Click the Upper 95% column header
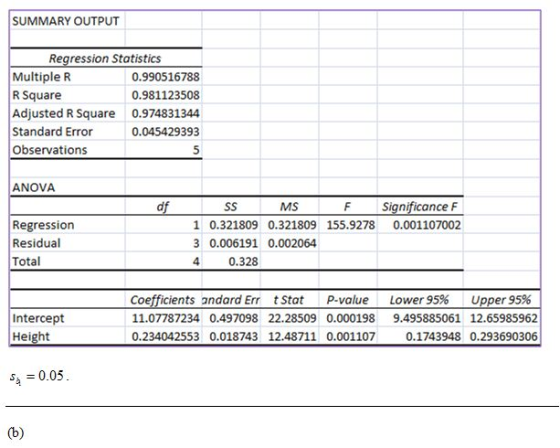 [x=501, y=300]
